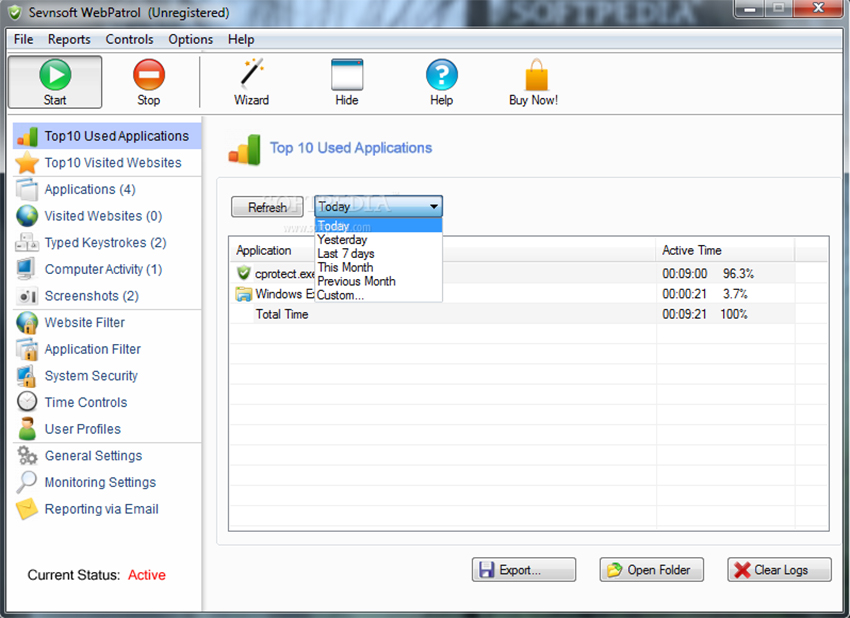Select Top10 Visited Websites star icon
This screenshot has width=850, height=618.
tap(27, 163)
